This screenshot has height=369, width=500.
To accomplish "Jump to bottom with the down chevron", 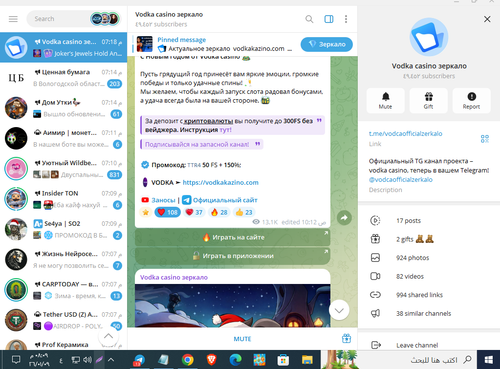I will [x=339, y=310].
